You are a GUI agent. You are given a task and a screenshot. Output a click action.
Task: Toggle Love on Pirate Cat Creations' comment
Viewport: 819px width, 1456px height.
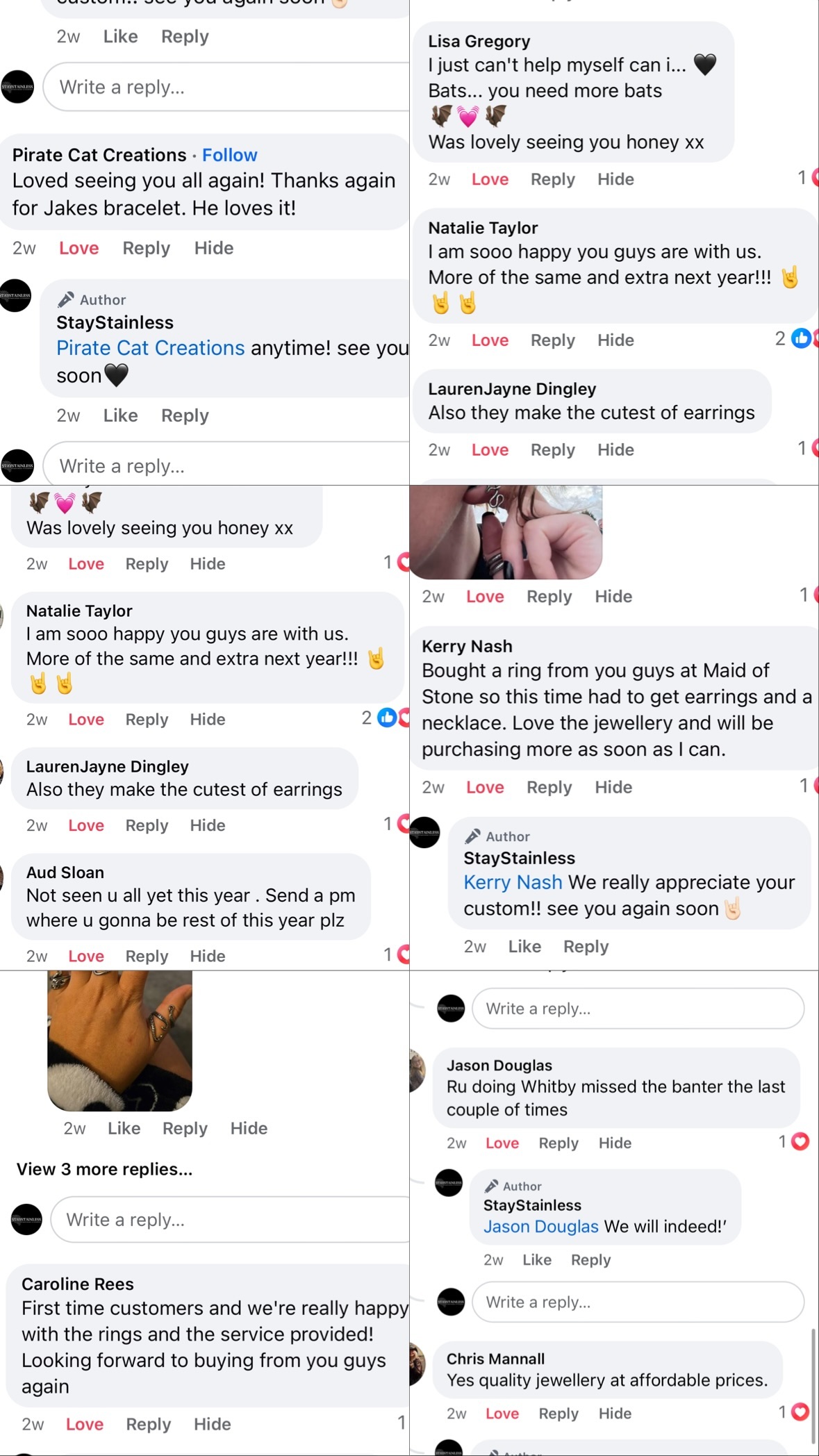click(x=78, y=248)
